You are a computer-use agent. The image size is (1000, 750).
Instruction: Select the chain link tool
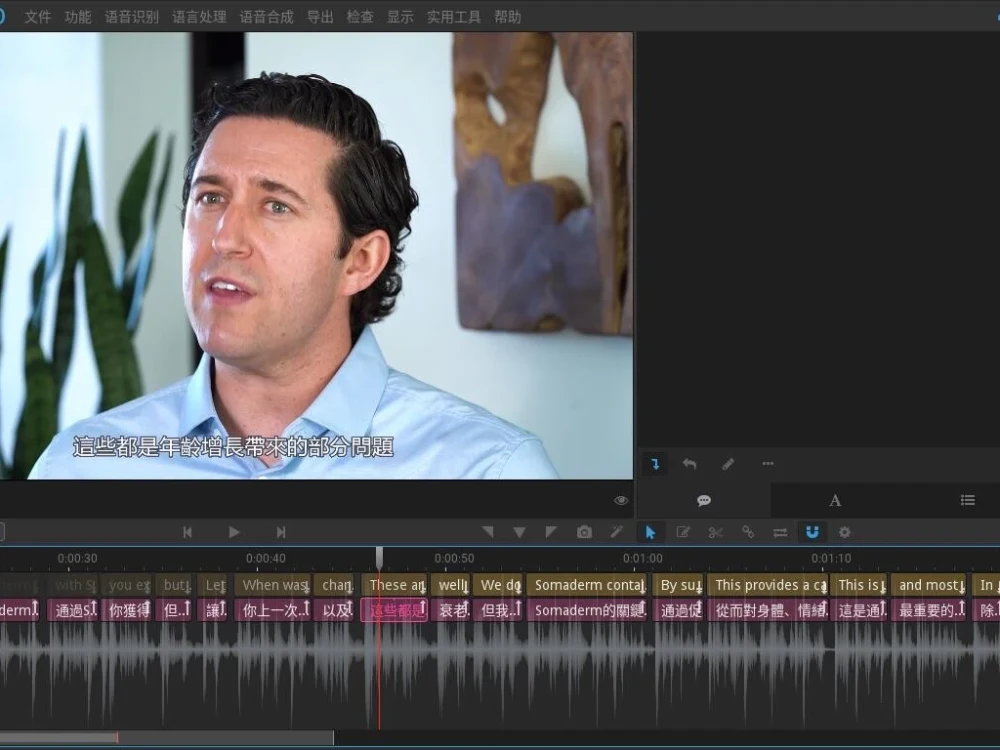748,532
